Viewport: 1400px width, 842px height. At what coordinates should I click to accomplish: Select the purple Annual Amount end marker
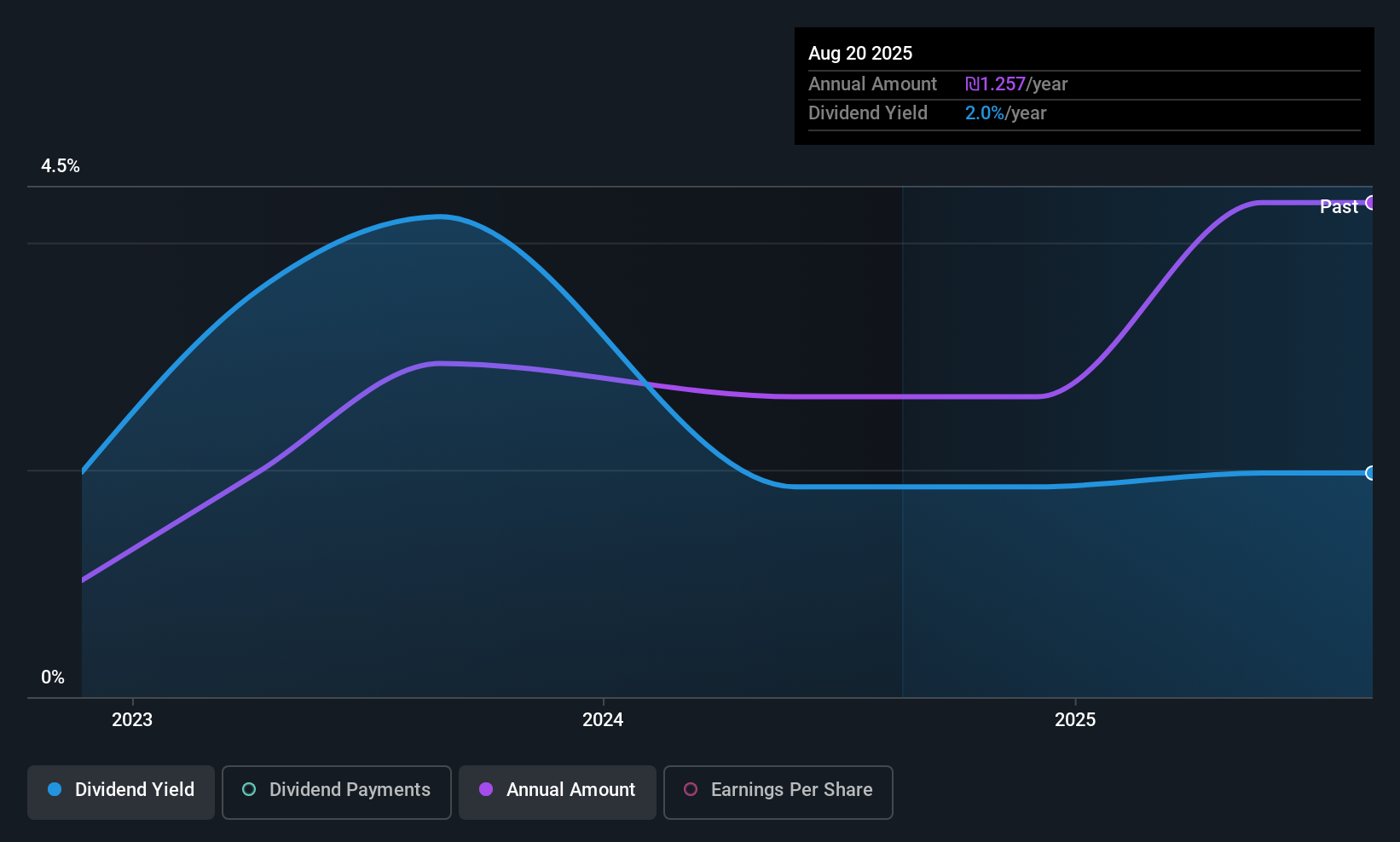(1371, 203)
